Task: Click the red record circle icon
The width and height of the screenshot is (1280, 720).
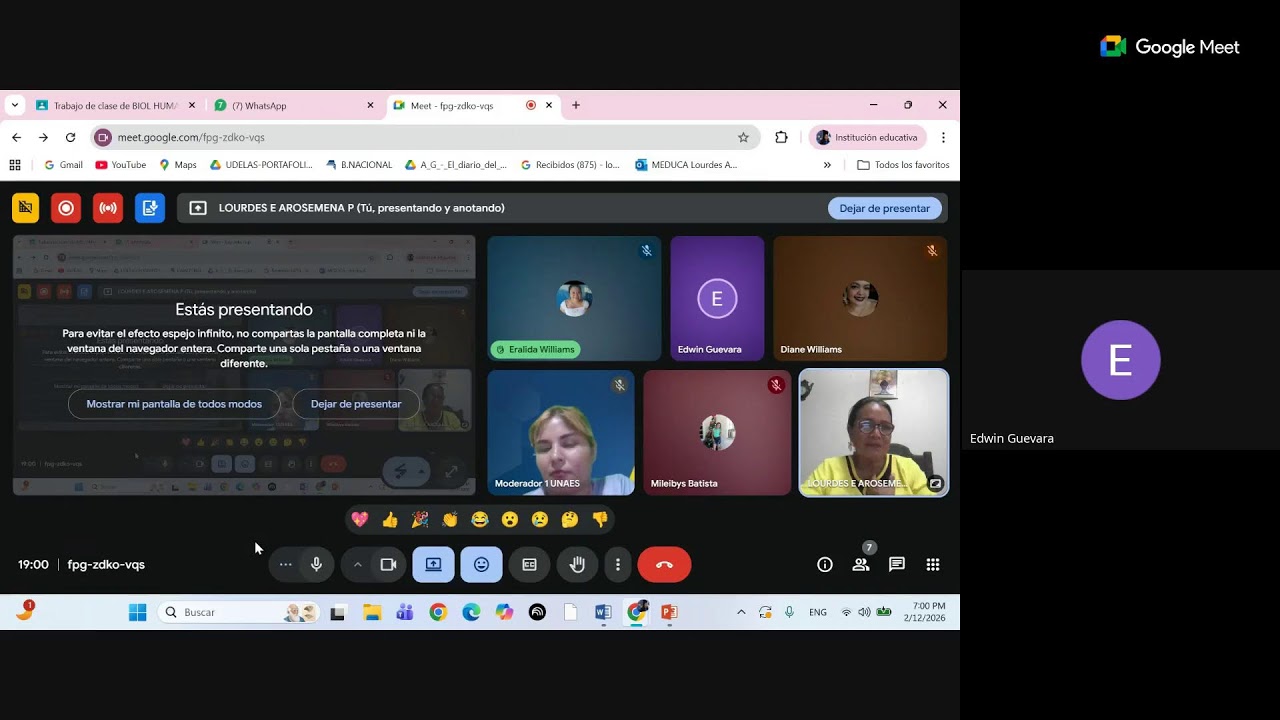Action: coord(66,208)
